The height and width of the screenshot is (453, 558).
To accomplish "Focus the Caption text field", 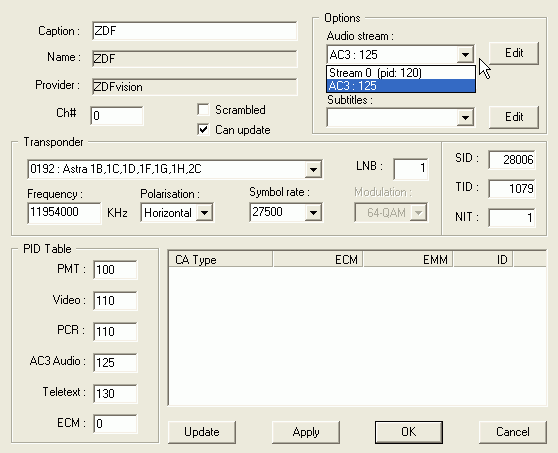I will [194, 31].
